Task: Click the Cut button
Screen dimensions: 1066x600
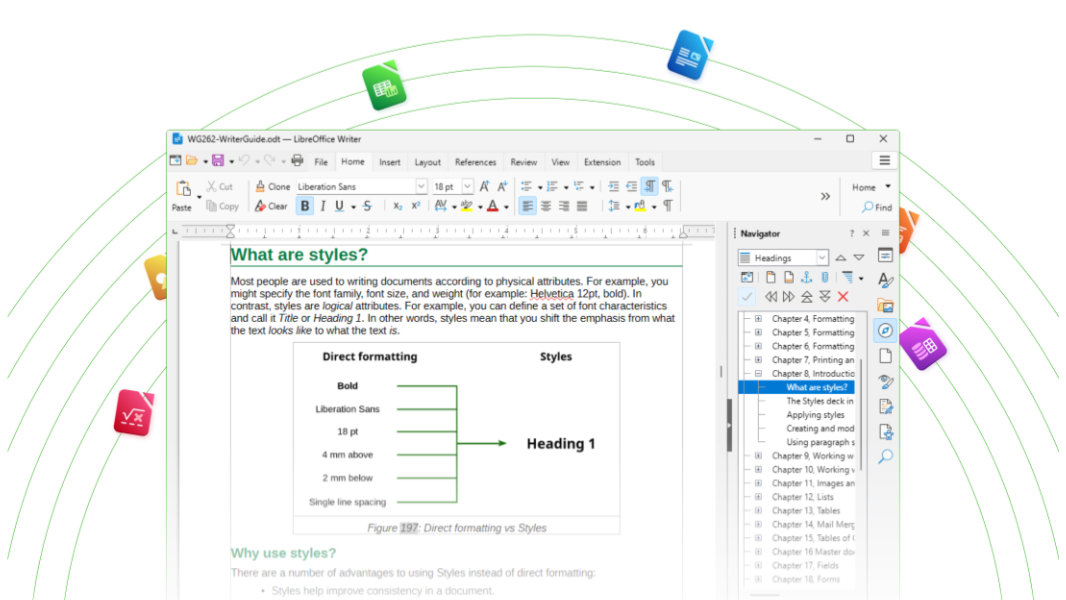Action: [x=220, y=186]
